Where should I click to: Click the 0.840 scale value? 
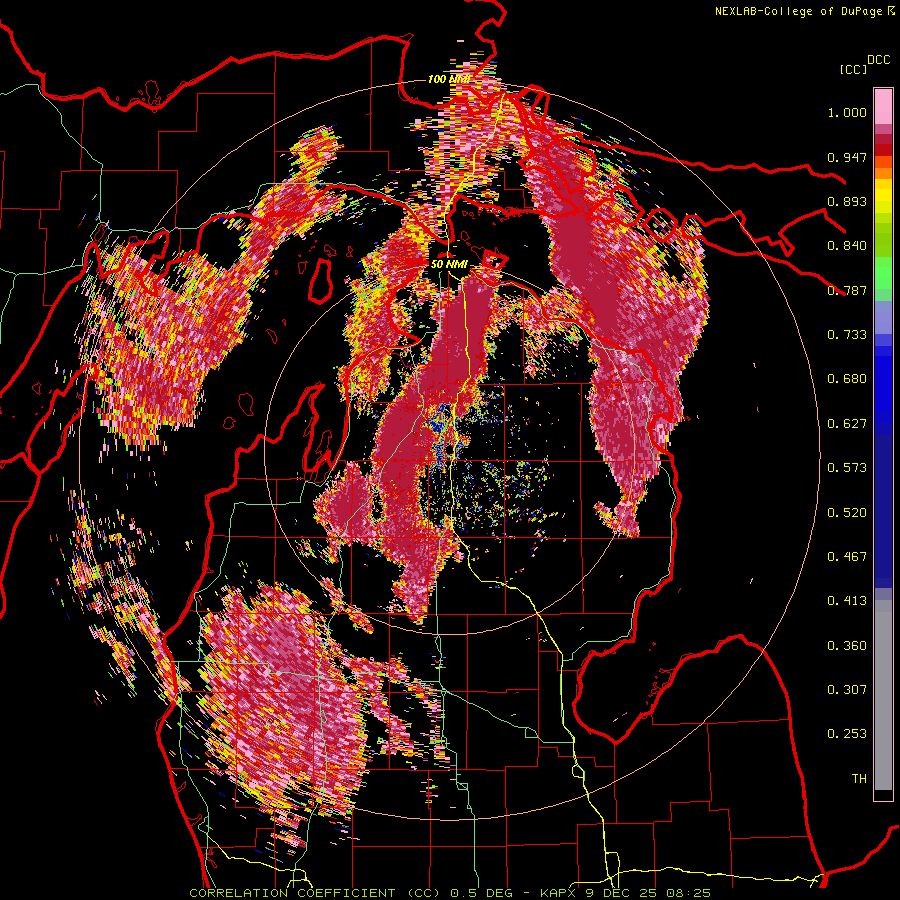pos(847,246)
